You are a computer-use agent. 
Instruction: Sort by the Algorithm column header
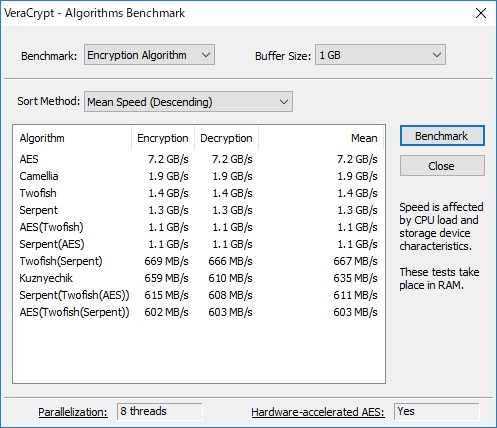click(x=72, y=138)
